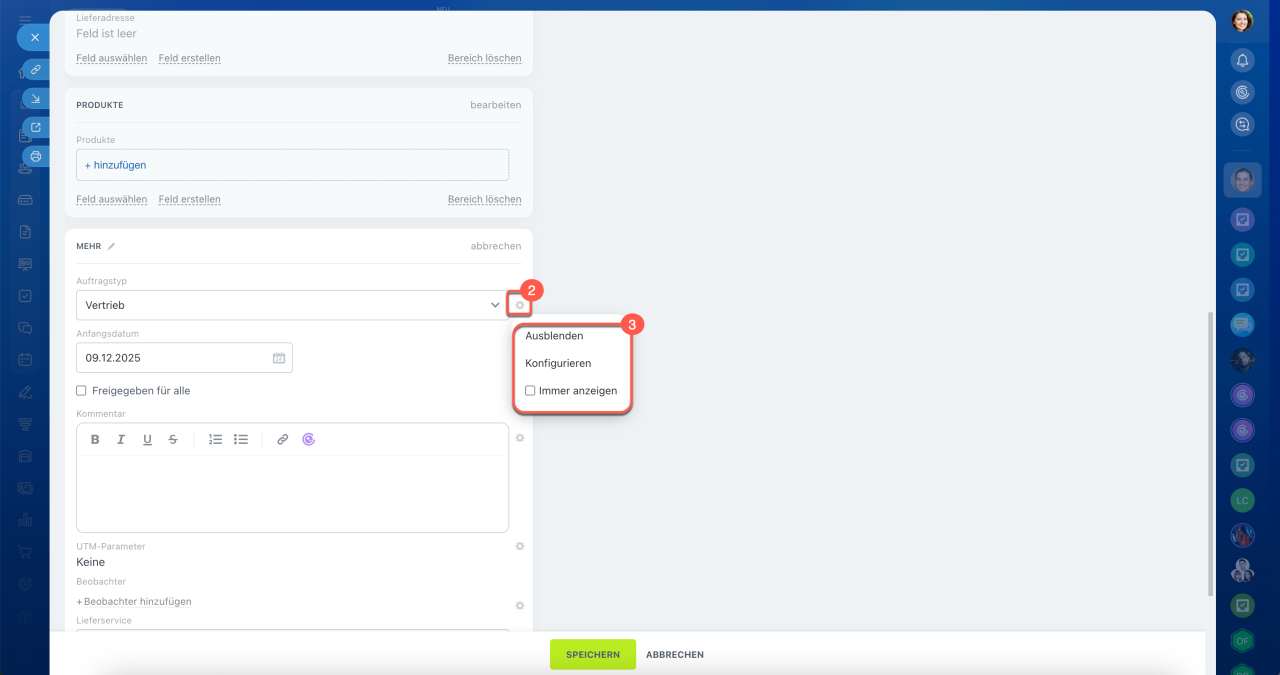Toggle underline in Kommentar editor
1280x675 pixels.
coord(147,439)
